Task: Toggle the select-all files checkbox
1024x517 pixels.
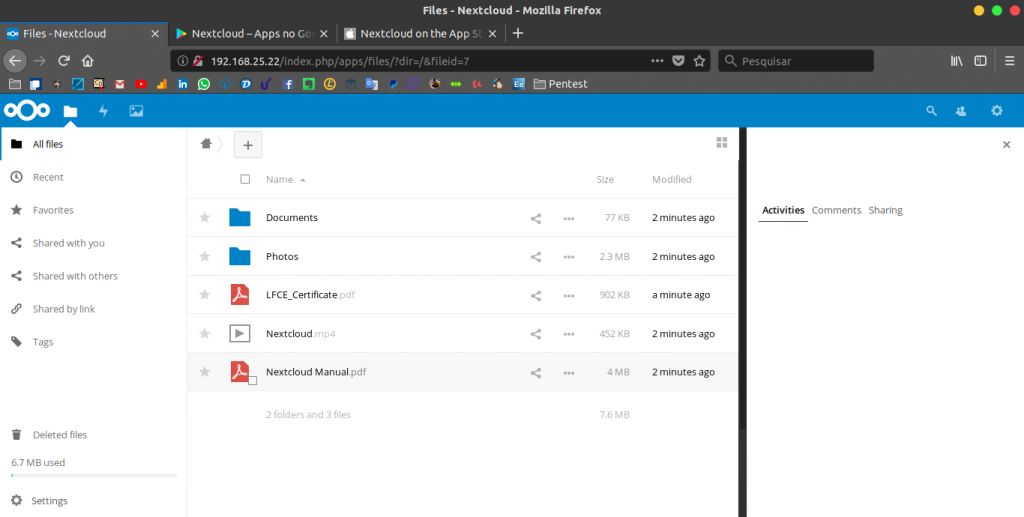Action: 245,179
